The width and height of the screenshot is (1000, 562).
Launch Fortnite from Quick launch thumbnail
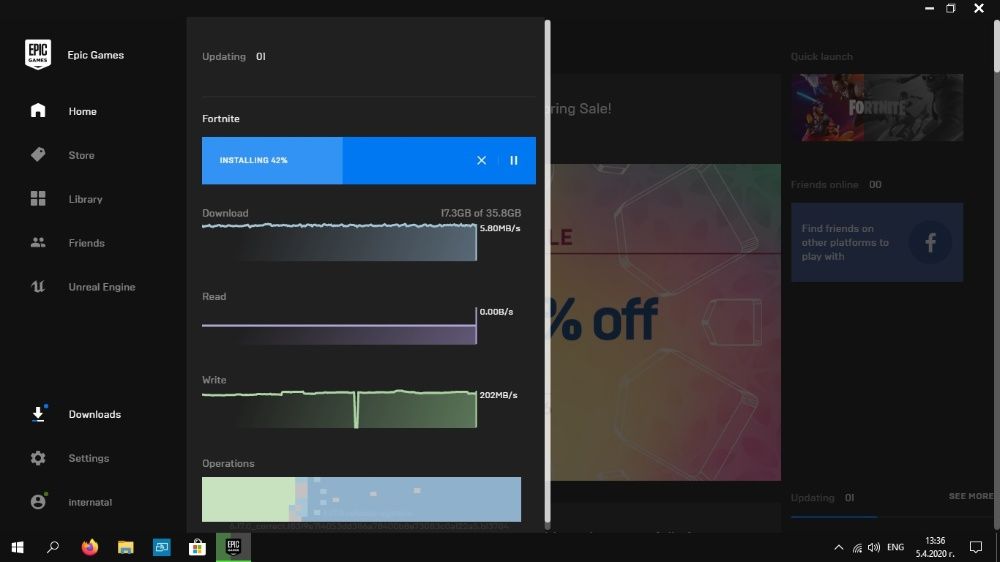click(x=877, y=107)
